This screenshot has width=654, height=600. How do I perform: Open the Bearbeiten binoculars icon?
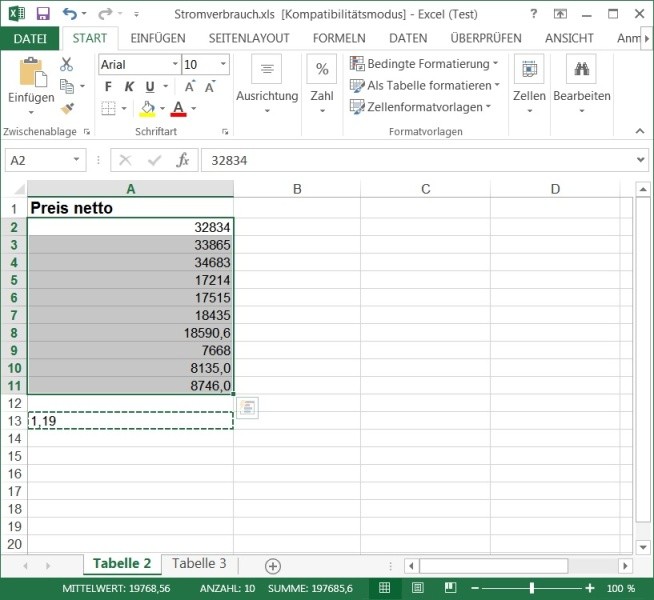tap(581, 69)
